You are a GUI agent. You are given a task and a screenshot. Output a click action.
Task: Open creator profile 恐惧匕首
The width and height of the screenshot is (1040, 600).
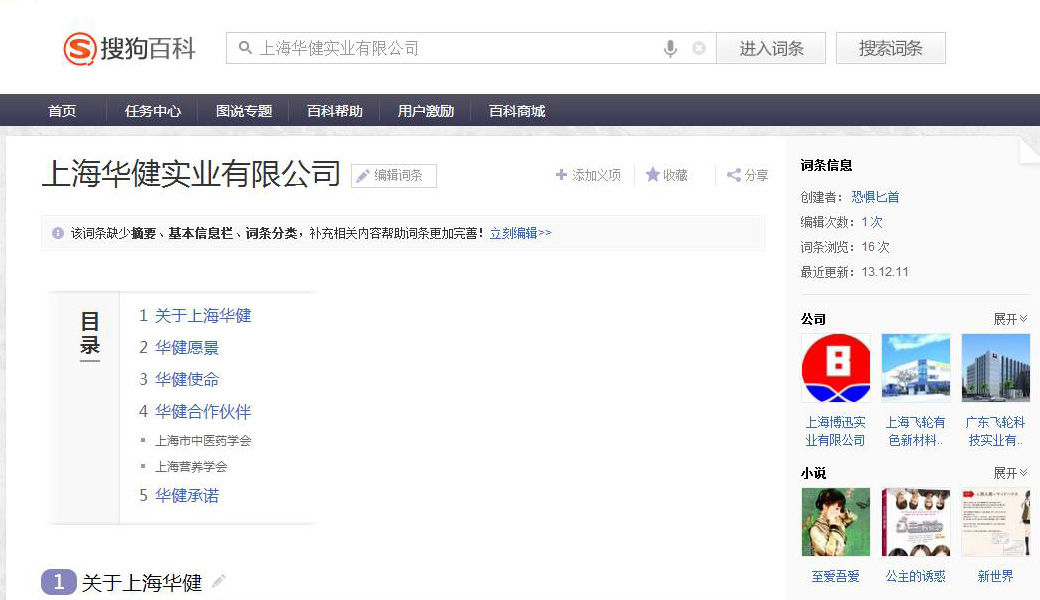[x=876, y=197]
